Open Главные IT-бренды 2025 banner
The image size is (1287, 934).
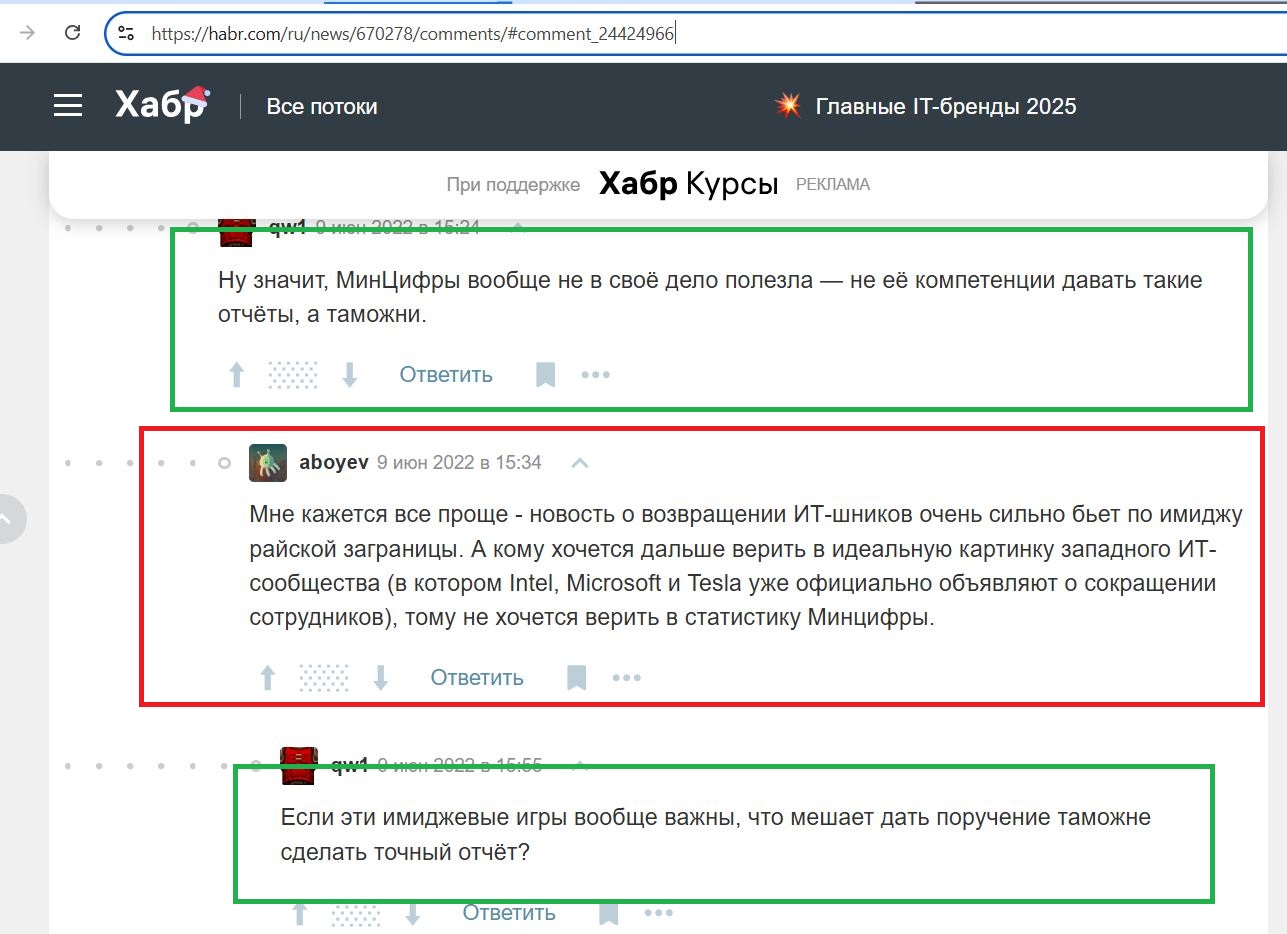coord(946,106)
